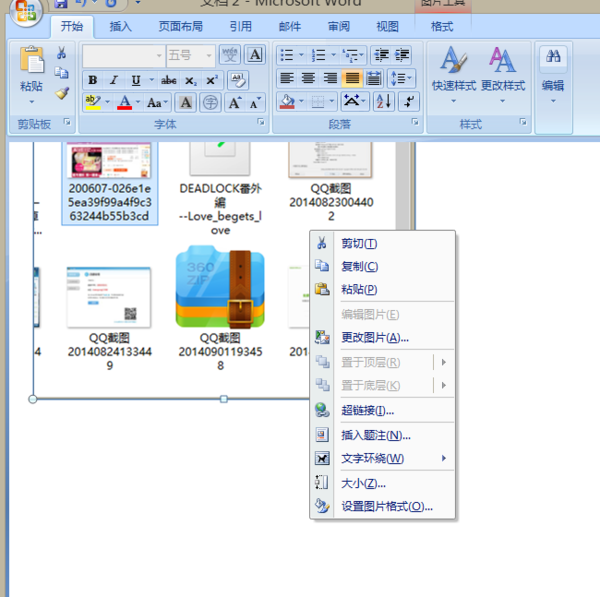Open 快速样式 gallery button
The width and height of the screenshot is (600, 597).
[454, 74]
